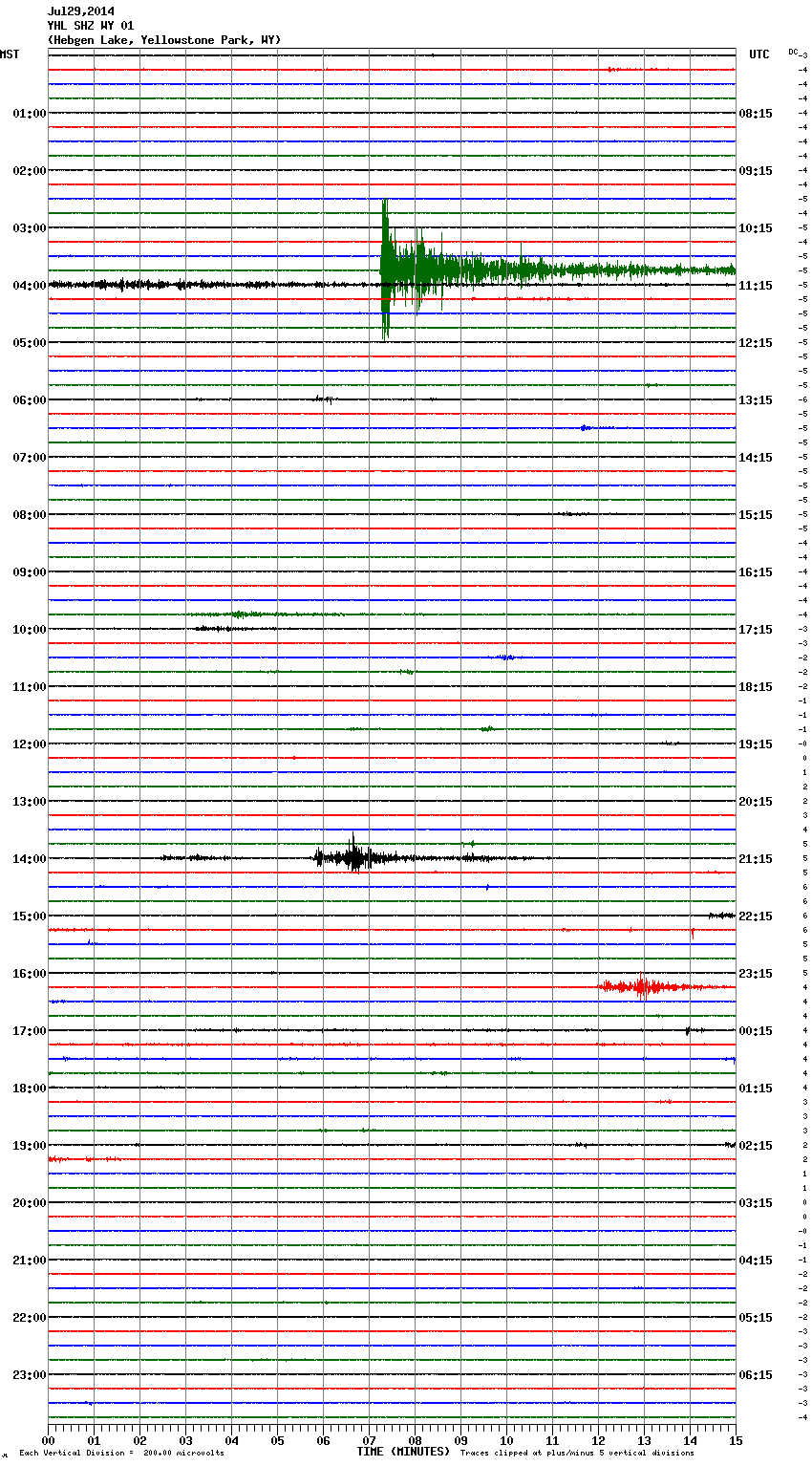Select the 18:00 MST hour label
812x1466 pixels.
[x=30, y=1088]
